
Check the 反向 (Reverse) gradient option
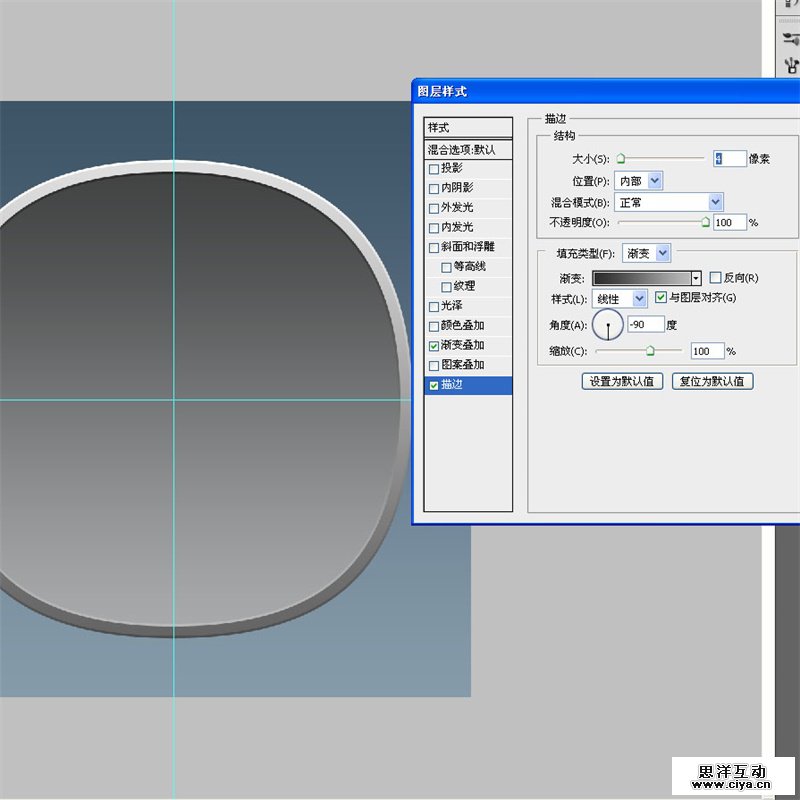(715, 278)
